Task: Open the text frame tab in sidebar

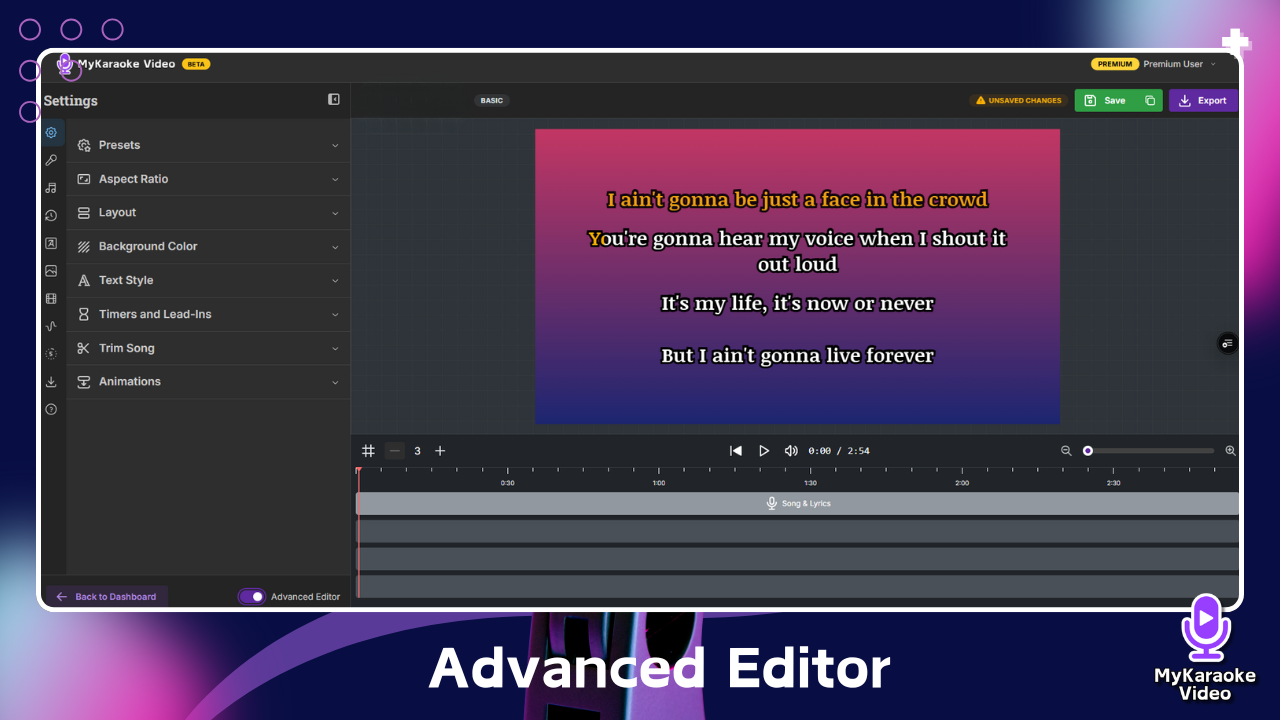Action: click(51, 243)
